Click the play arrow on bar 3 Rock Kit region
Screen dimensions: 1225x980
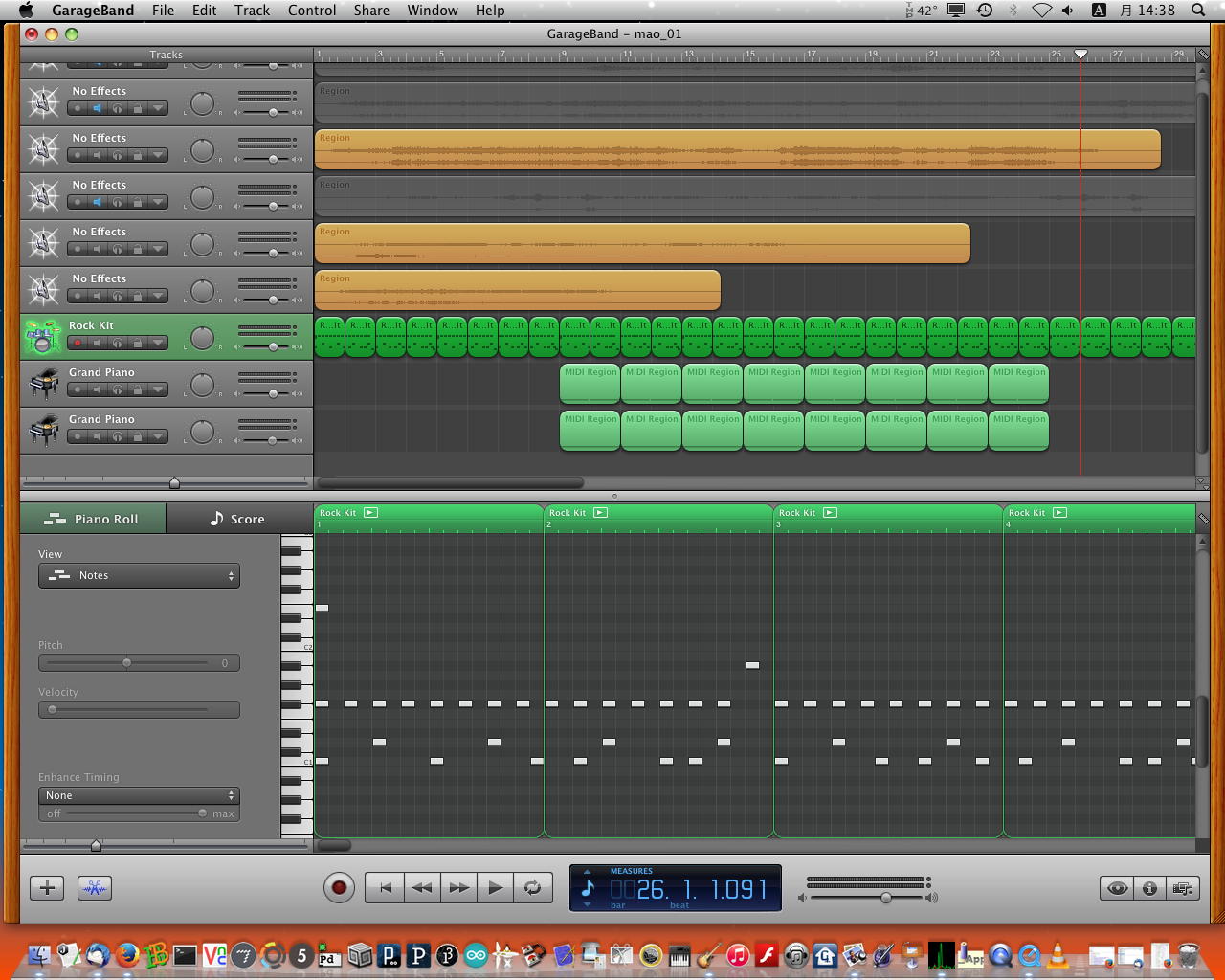pos(830,513)
